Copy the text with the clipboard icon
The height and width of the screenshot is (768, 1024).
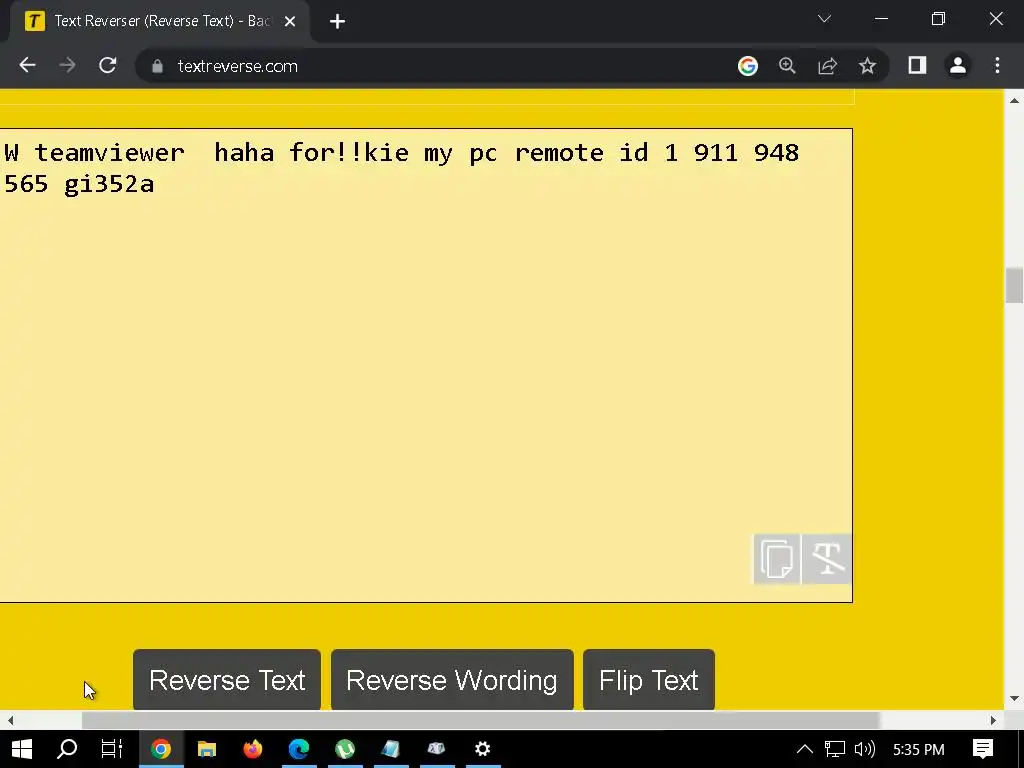click(x=776, y=559)
